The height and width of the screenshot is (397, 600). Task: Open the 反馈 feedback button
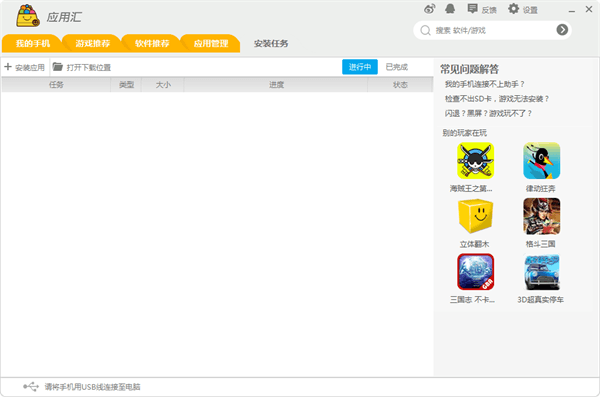[482, 9]
